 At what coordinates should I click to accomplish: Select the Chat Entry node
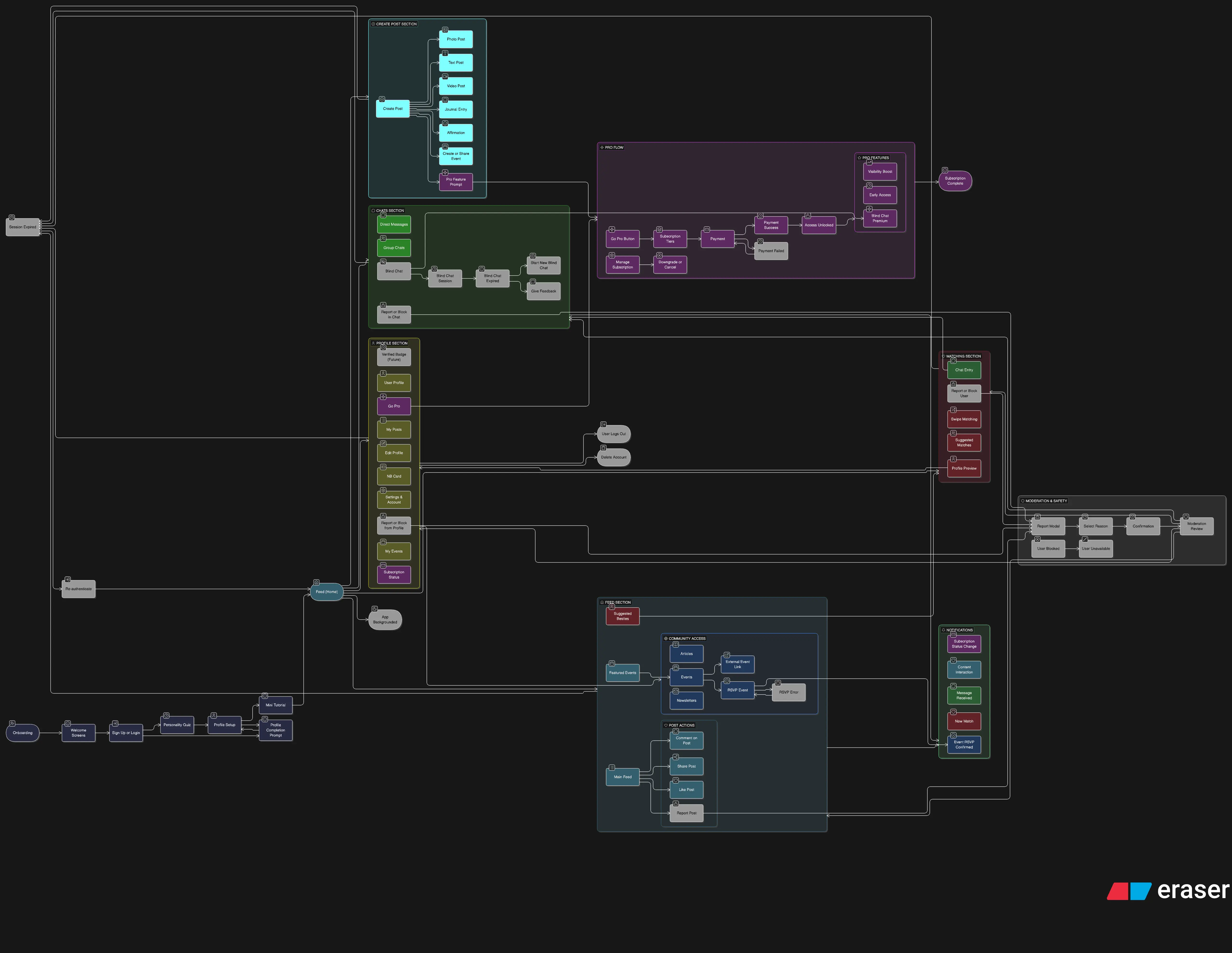point(964,370)
